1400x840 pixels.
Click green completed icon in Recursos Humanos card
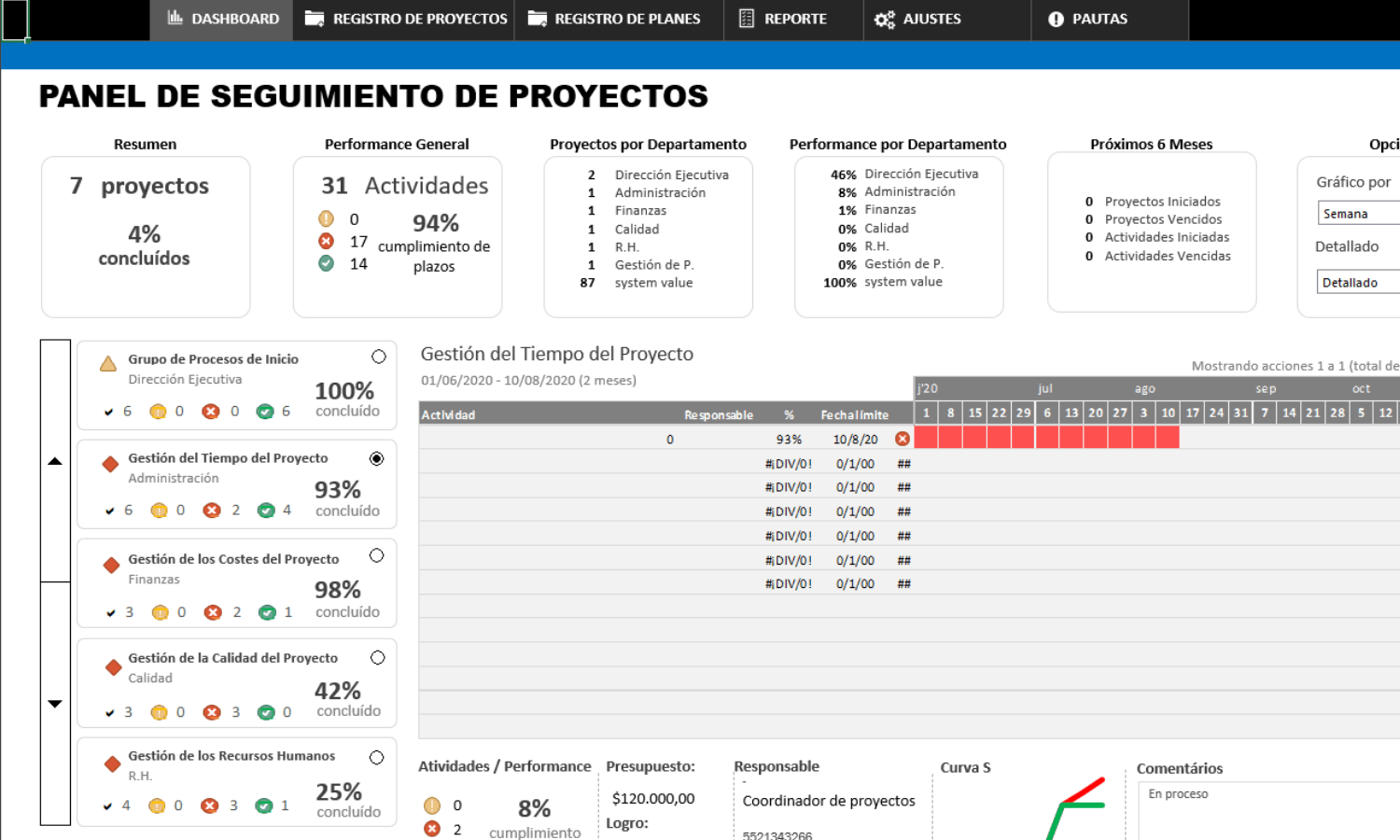tap(264, 805)
